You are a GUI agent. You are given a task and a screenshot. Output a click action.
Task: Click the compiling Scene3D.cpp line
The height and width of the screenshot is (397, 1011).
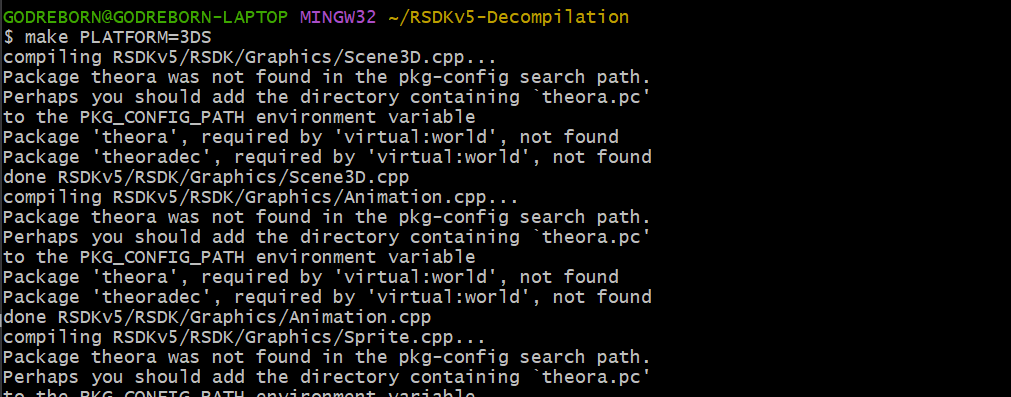[x=250, y=57]
